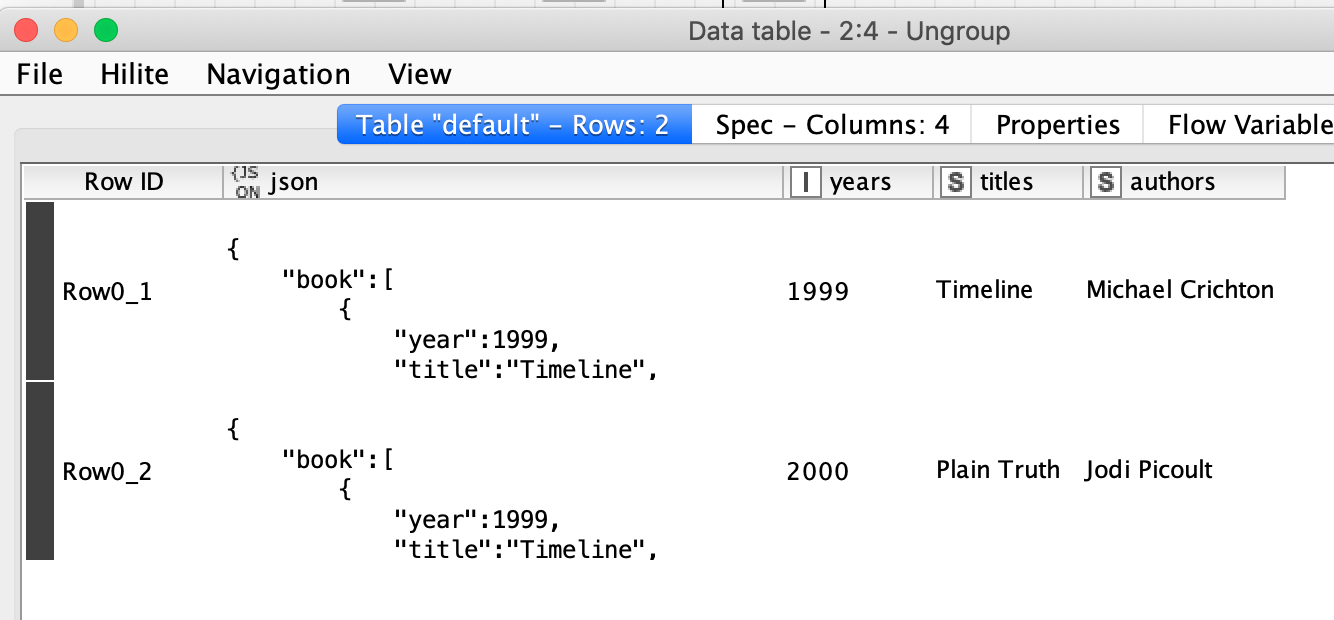
Task: Open the Hilite menu
Action: [135, 74]
